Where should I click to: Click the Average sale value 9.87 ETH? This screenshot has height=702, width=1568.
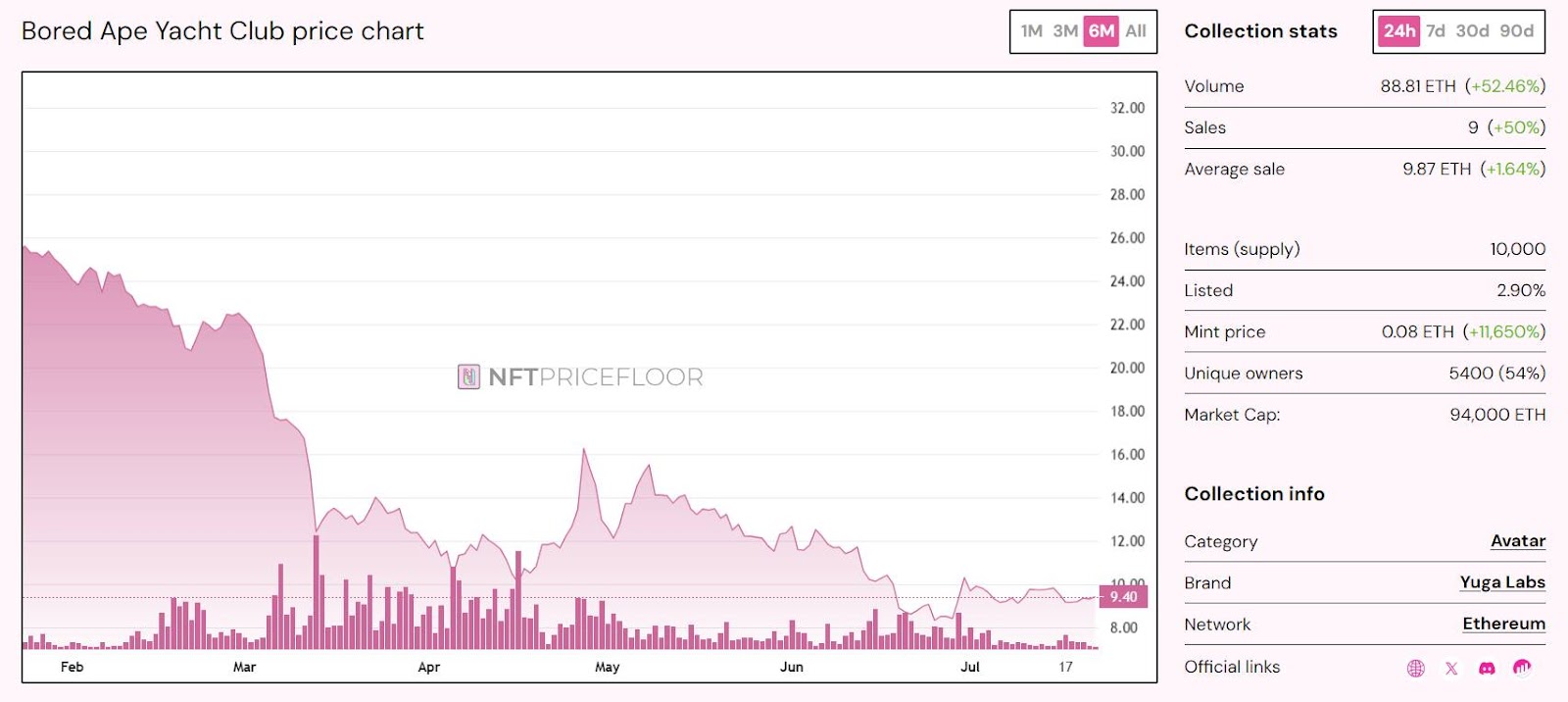point(1437,169)
